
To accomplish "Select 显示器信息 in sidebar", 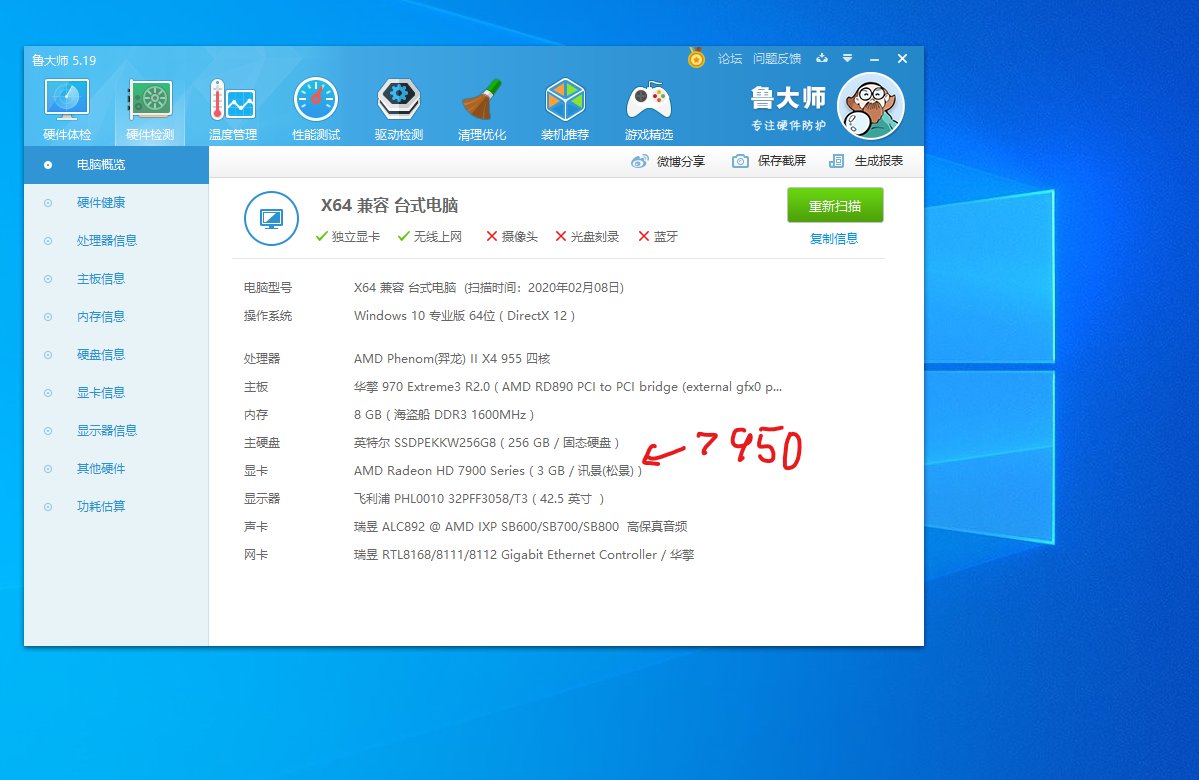I will tap(116, 431).
